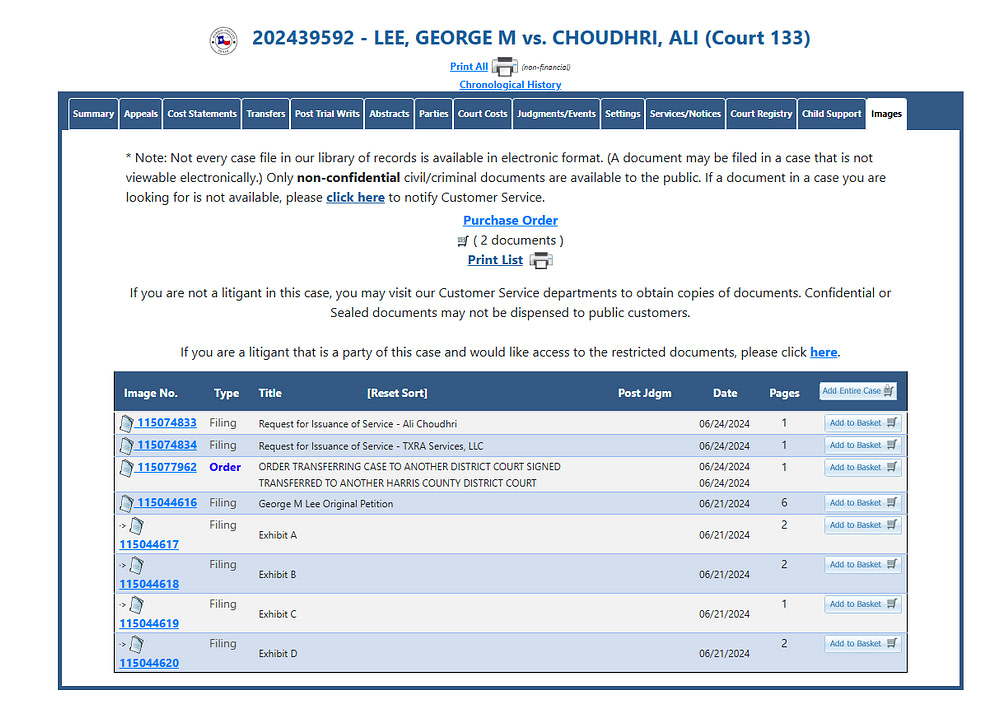Sort by Image No. column header
The image size is (1000, 723).
tap(151, 393)
